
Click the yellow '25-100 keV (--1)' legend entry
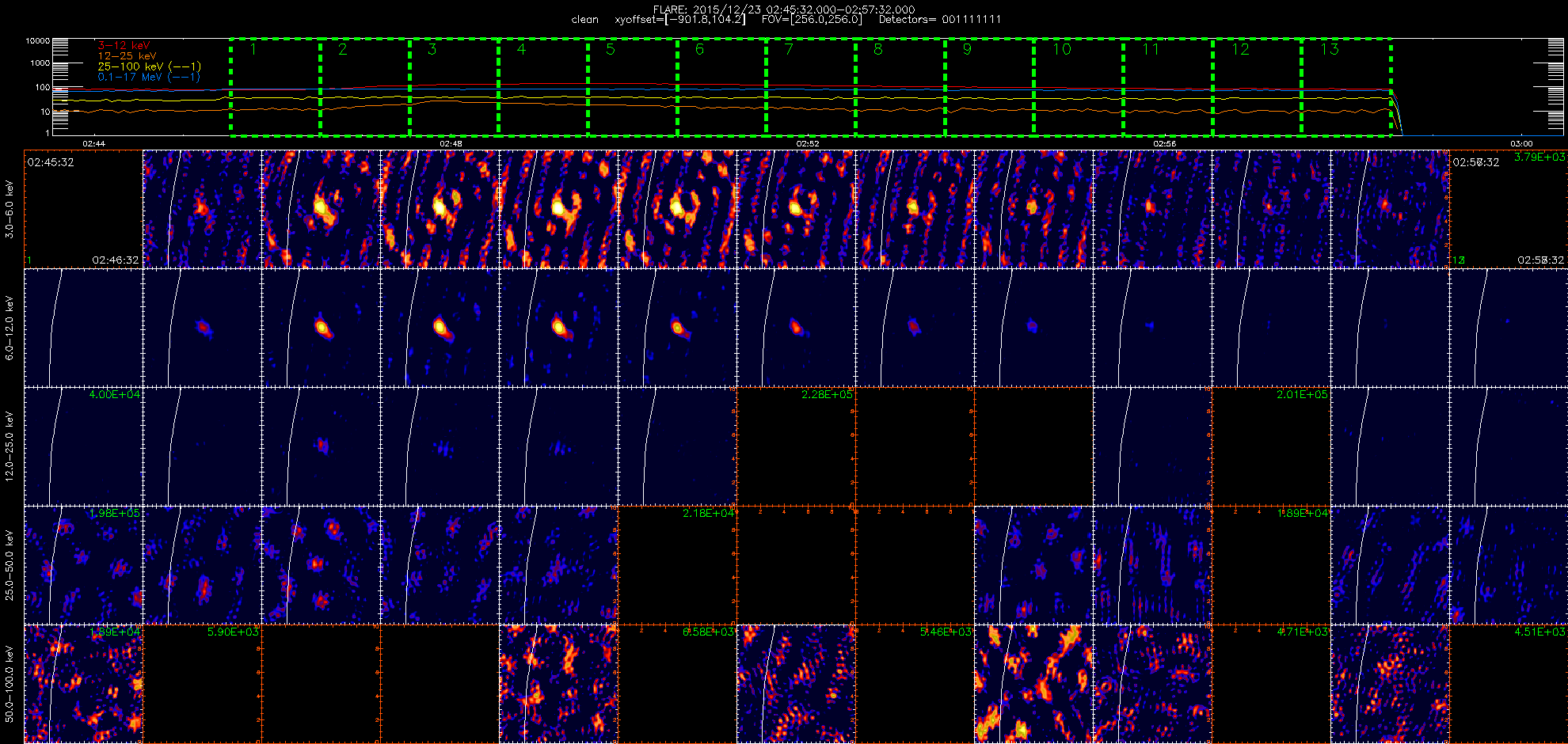pyautogui.click(x=149, y=66)
